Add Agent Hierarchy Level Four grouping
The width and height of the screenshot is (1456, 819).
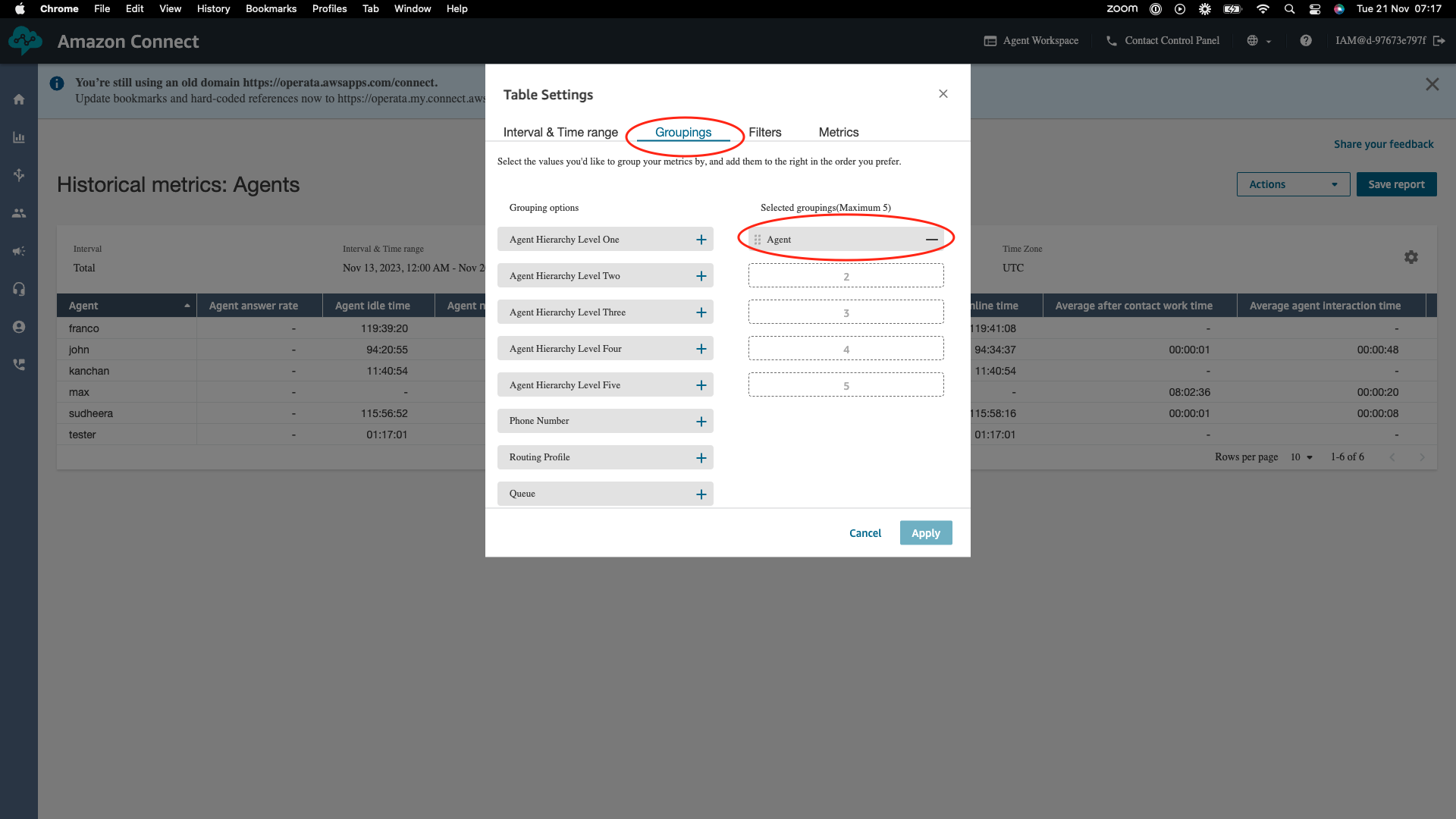tap(701, 349)
